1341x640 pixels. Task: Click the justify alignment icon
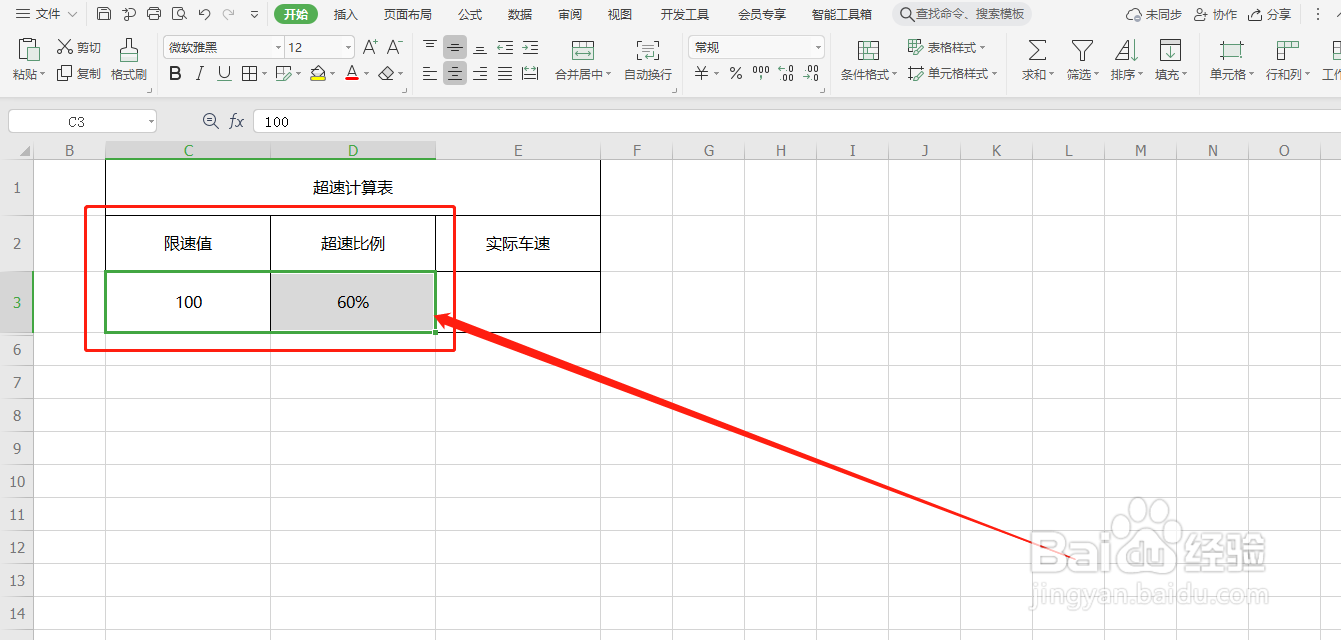coord(505,73)
